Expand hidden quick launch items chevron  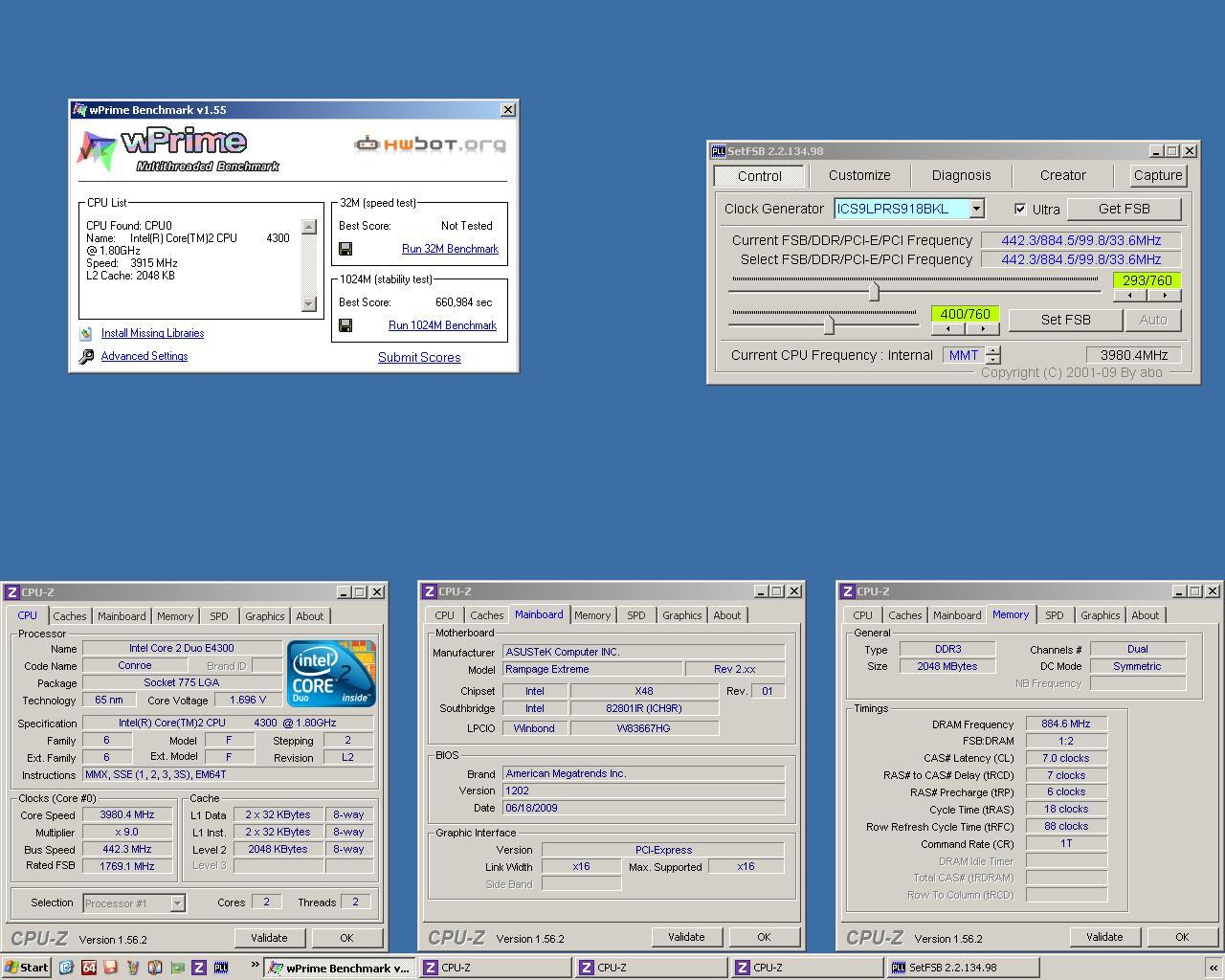pyautogui.click(x=256, y=965)
